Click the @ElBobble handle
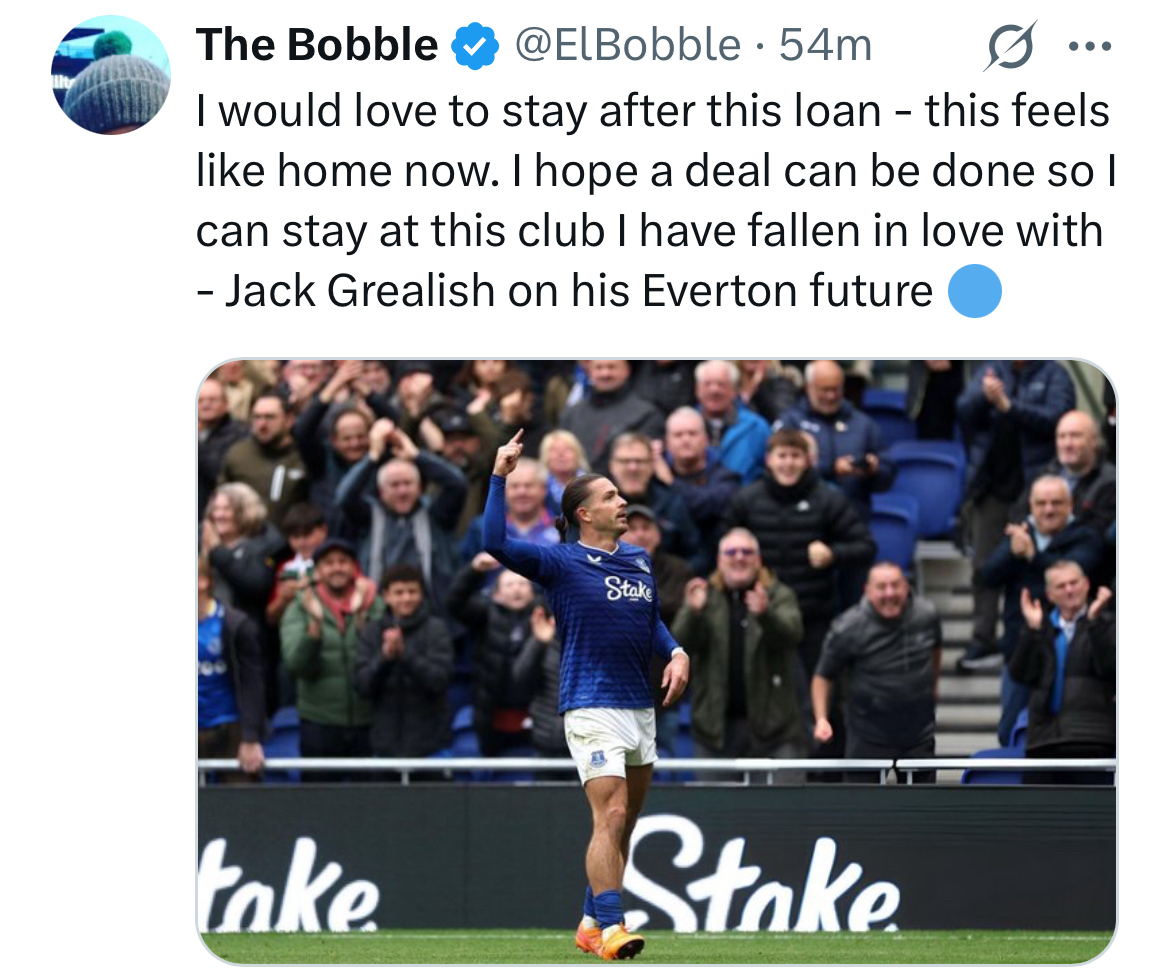Screen dimensions: 1170x975 (628, 46)
